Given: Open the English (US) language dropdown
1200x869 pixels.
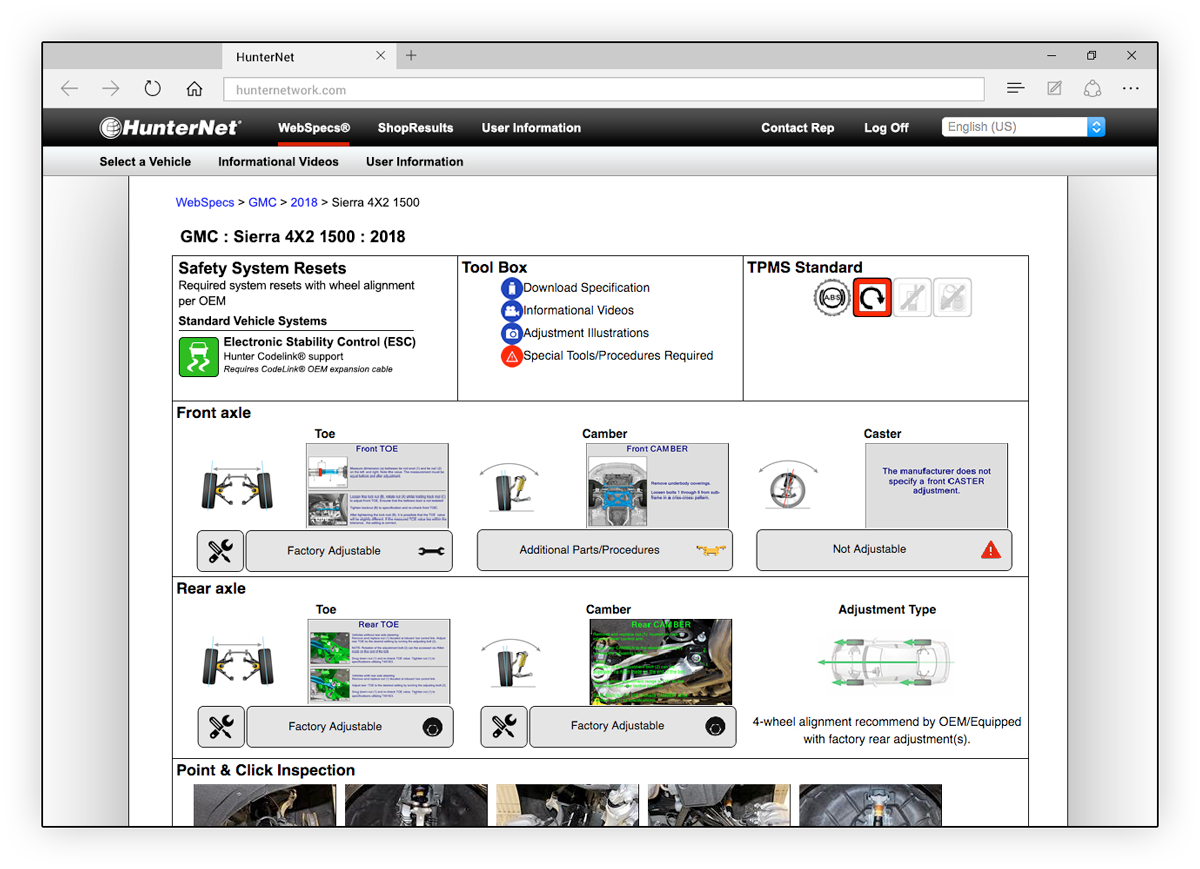Looking at the screenshot, I should [x=1023, y=127].
